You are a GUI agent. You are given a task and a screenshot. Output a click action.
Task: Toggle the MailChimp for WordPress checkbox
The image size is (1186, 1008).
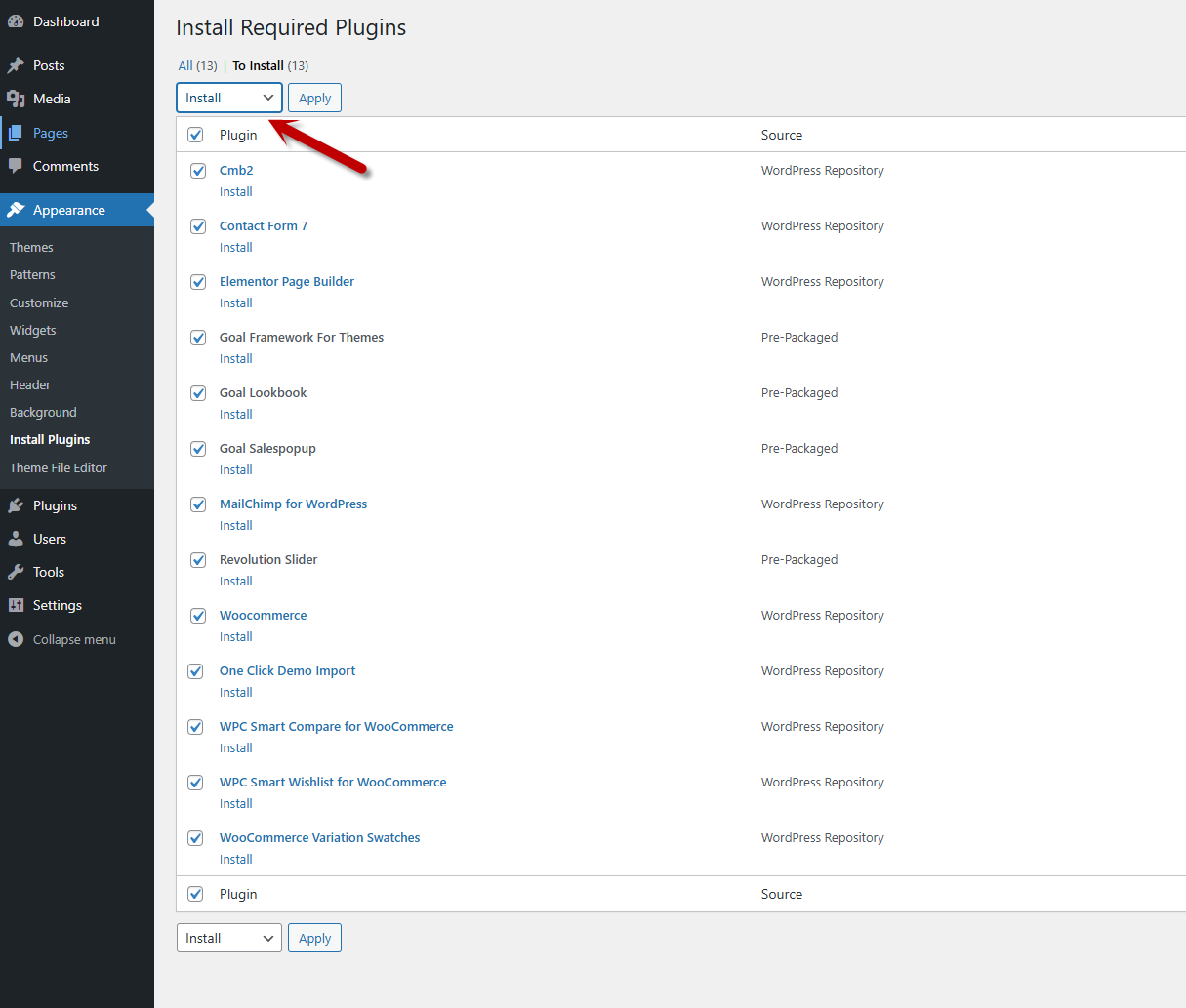[198, 504]
